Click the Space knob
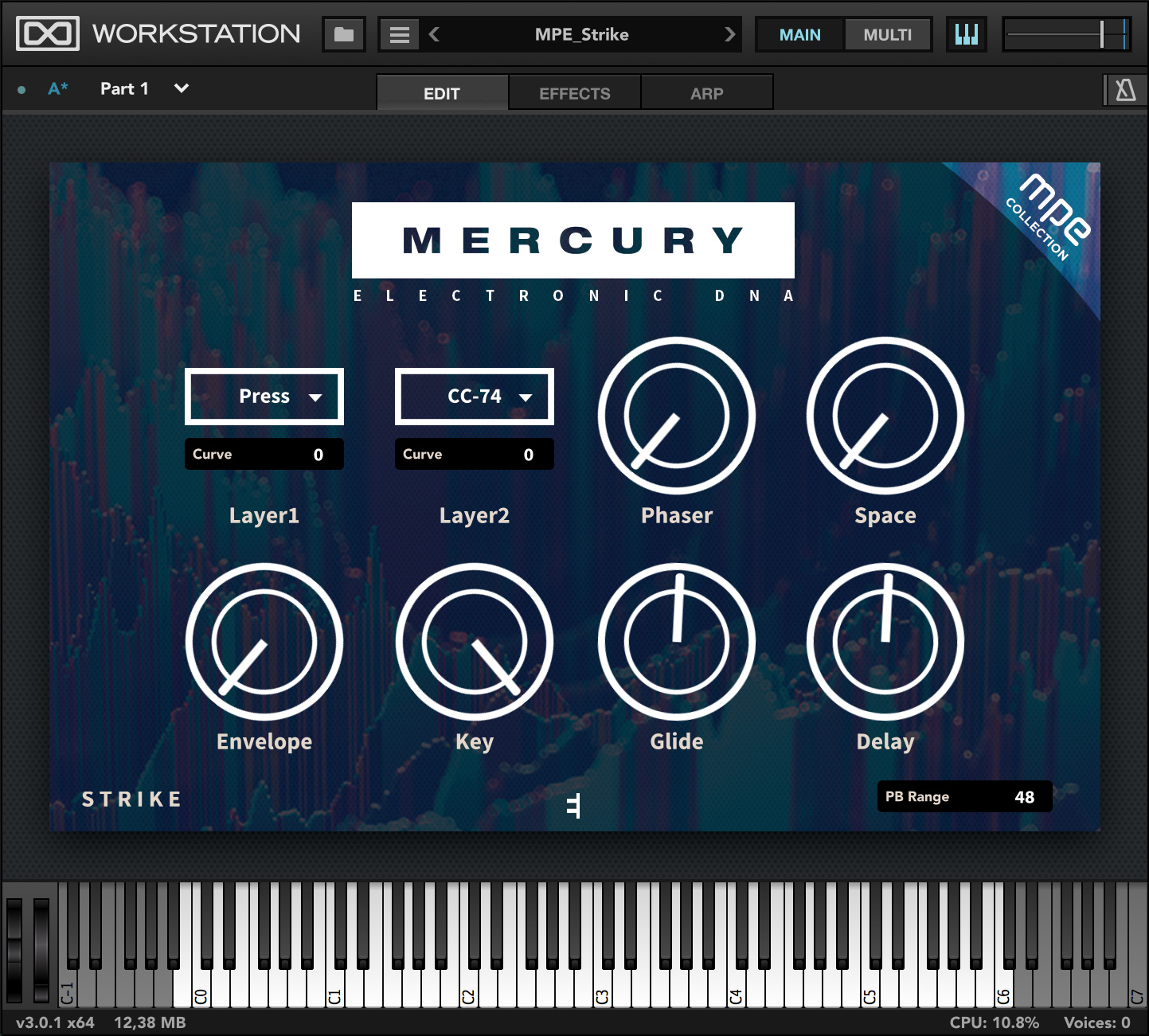The image size is (1149, 1036). [x=885, y=416]
